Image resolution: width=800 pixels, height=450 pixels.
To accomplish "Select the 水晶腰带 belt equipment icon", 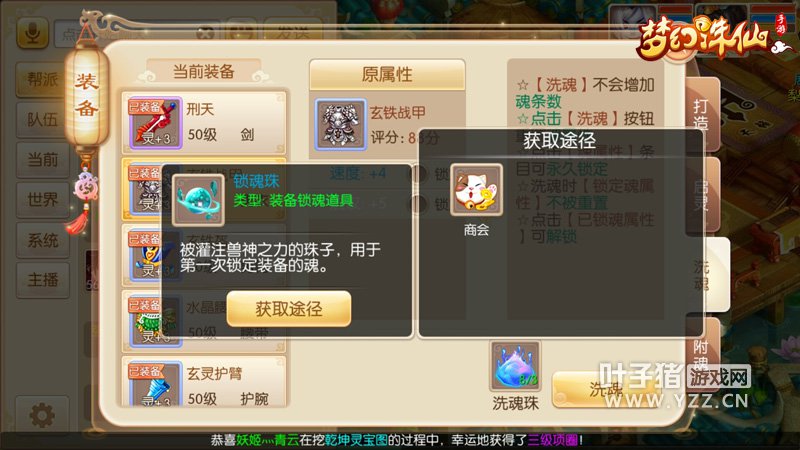I will point(155,321).
